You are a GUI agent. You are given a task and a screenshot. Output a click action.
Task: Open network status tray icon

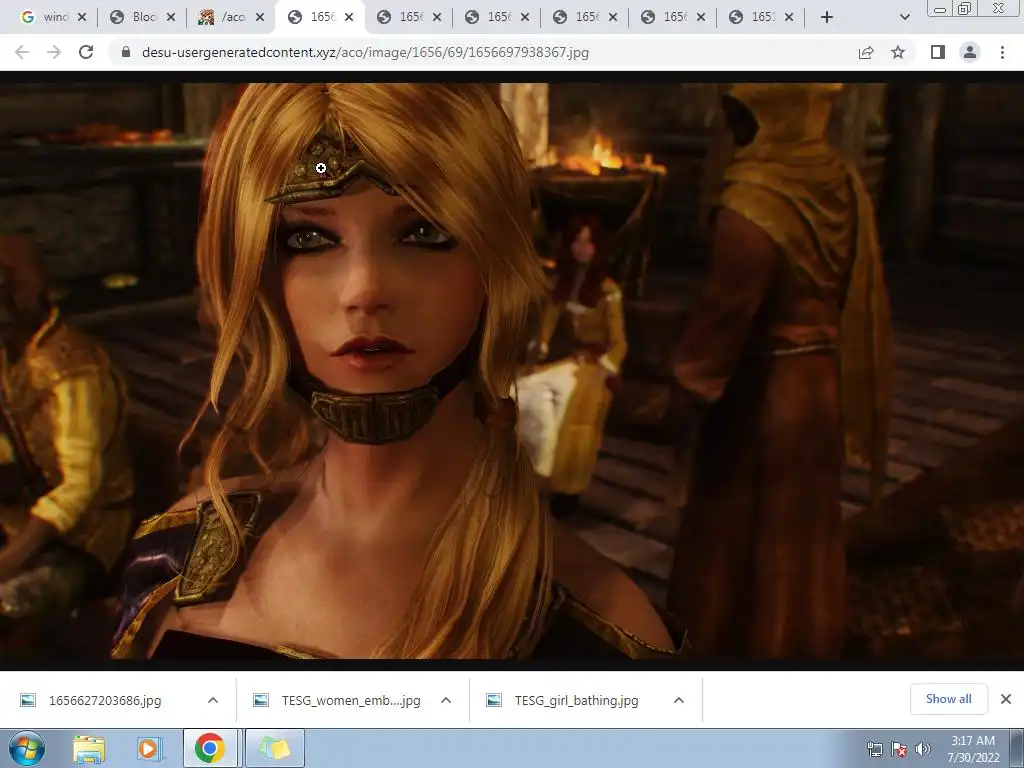(x=874, y=749)
